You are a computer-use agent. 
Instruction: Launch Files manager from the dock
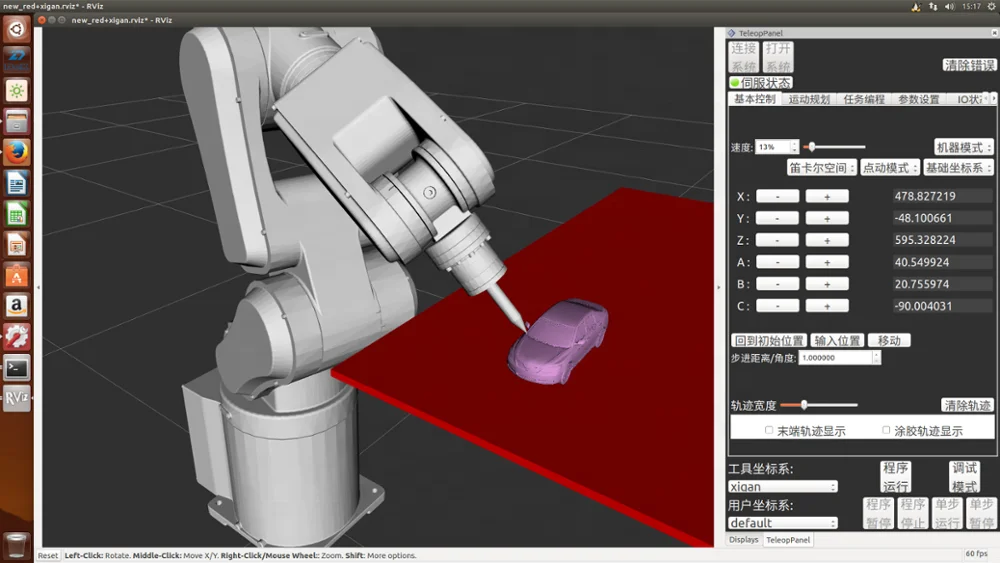[17, 122]
